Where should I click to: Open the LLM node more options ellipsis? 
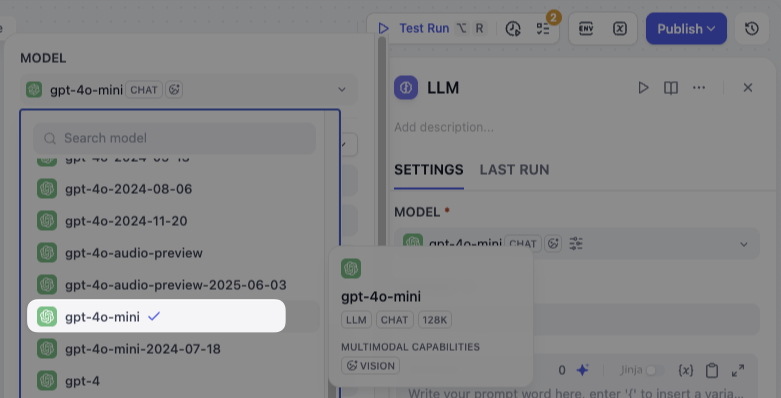click(698, 88)
